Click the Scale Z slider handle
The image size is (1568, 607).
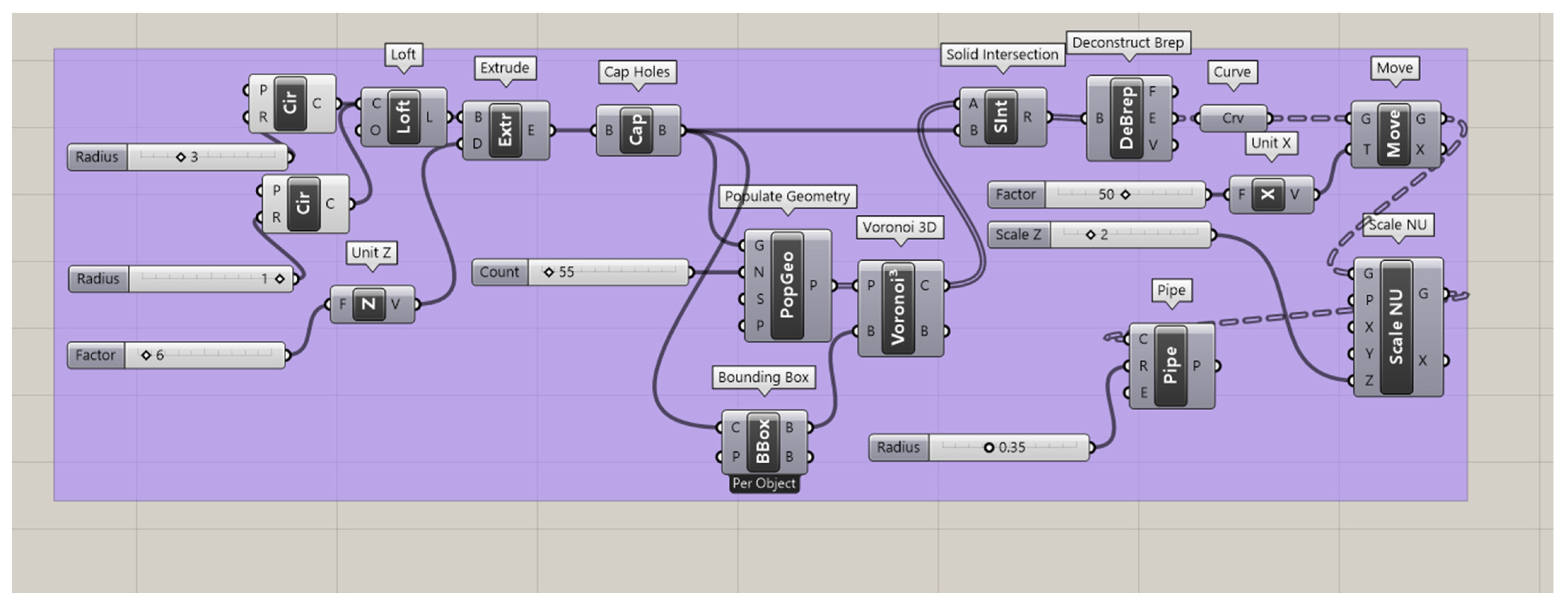pos(1090,235)
